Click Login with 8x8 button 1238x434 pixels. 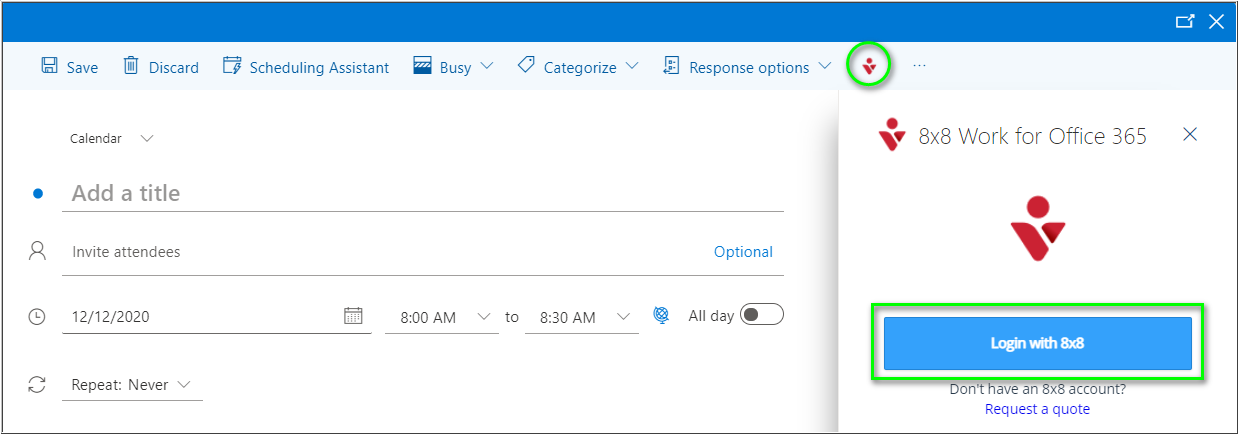pyautogui.click(x=1038, y=343)
